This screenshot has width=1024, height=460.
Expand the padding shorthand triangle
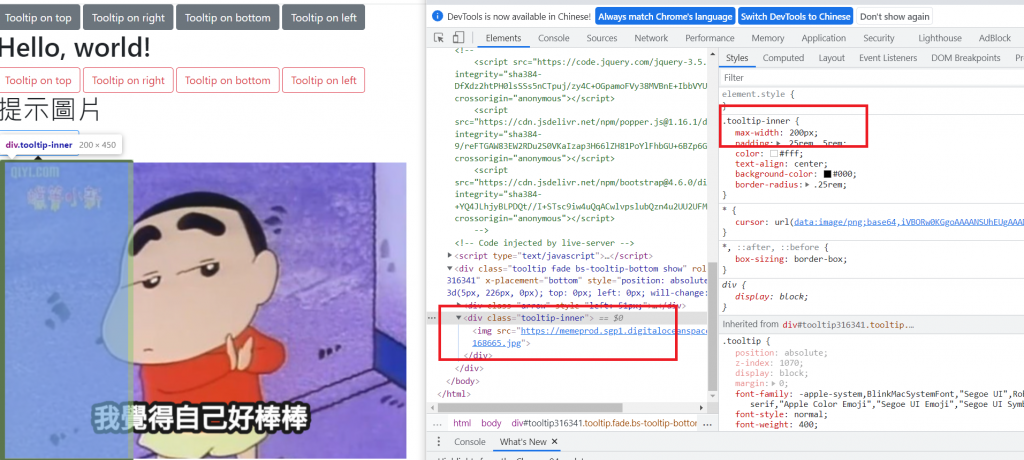pyautogui.click(x=780, y=143)
